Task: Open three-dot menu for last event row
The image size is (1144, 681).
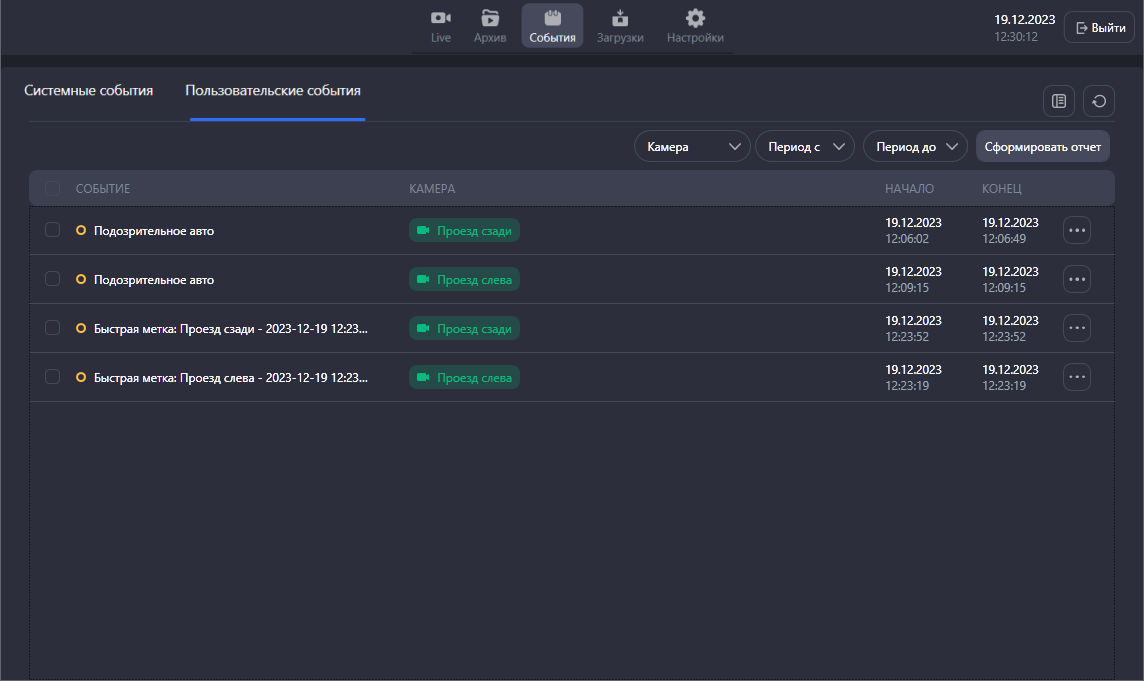Action: point(1076,377)
